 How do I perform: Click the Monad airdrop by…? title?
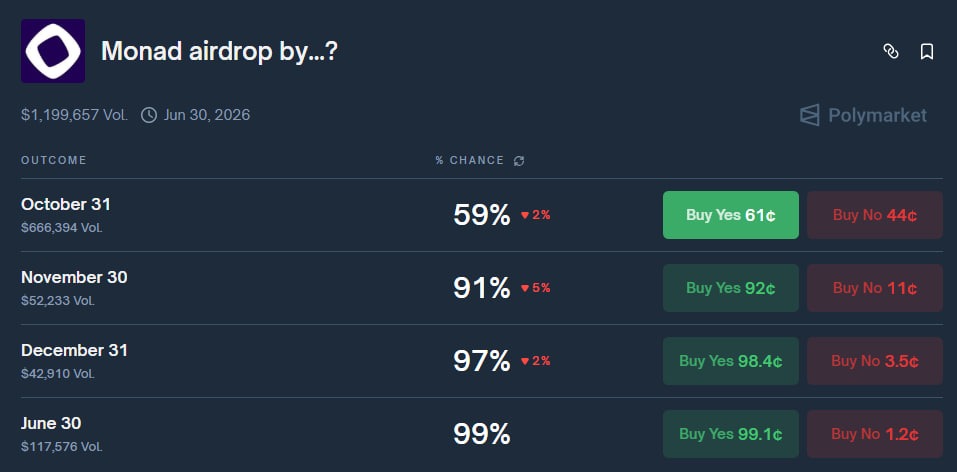219,51
